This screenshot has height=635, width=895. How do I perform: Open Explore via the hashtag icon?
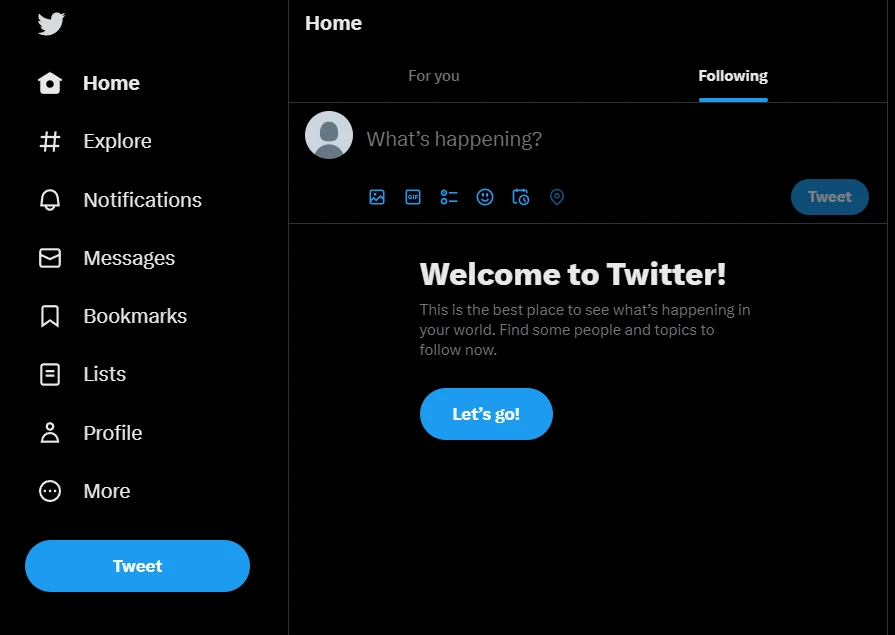coord(50,142)
